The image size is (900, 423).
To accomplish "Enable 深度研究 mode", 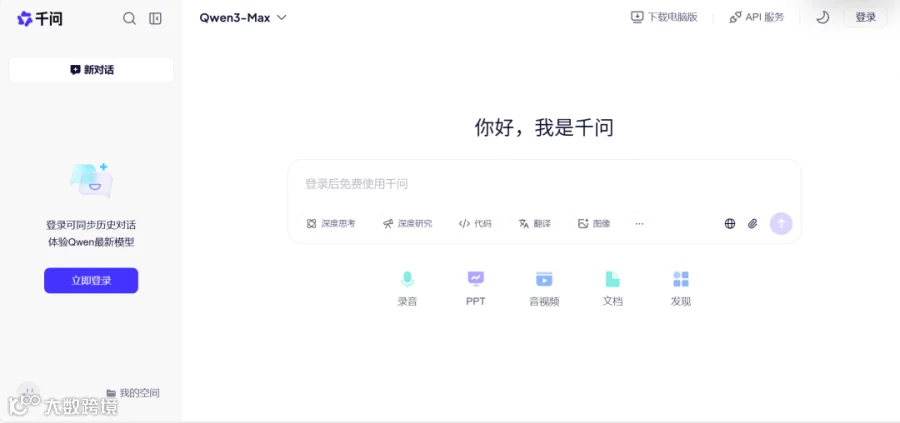I will click(408, 224).
